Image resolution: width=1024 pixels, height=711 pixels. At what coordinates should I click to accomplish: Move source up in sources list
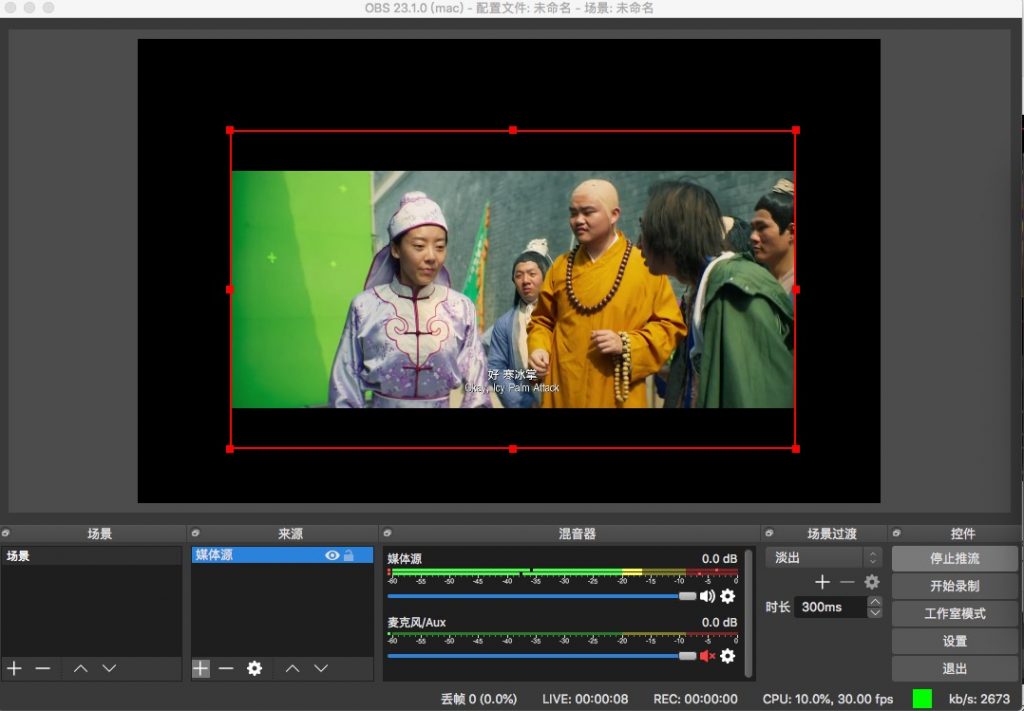point(292,669)
